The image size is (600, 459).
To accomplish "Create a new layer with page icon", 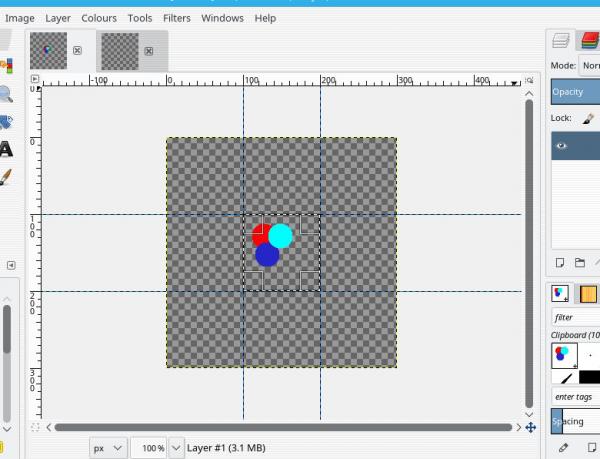I will click(x=559, y=263).
